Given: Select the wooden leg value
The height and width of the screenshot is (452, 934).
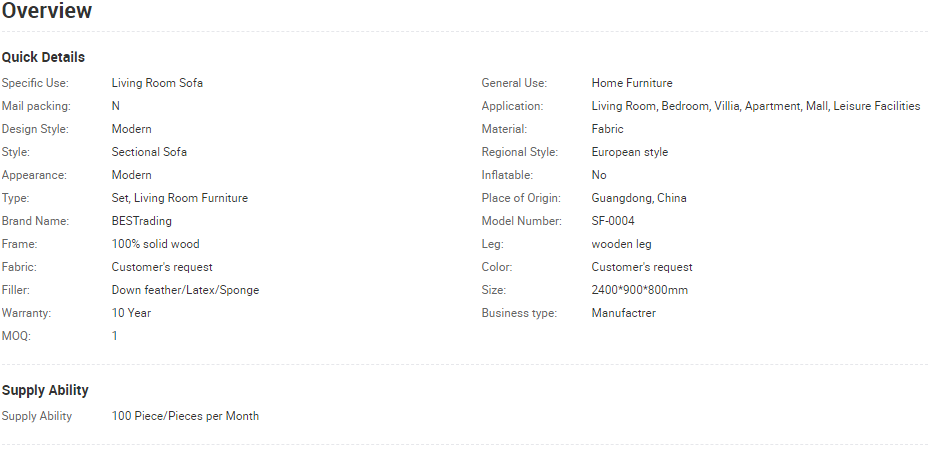Looking at the screenshot, I should (623, 244).
